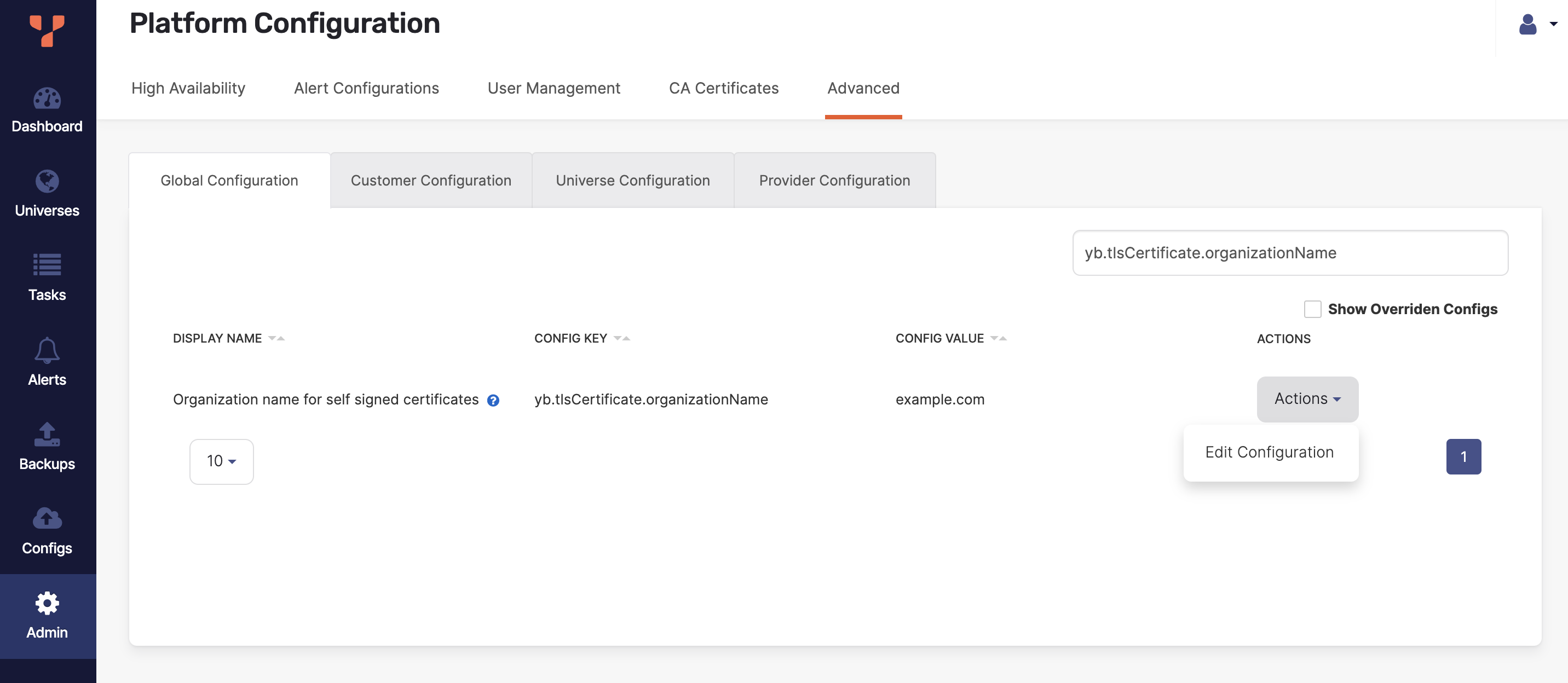Open the help tooltip question mark icon
1568x683 pixels.
tap(493, 400)
